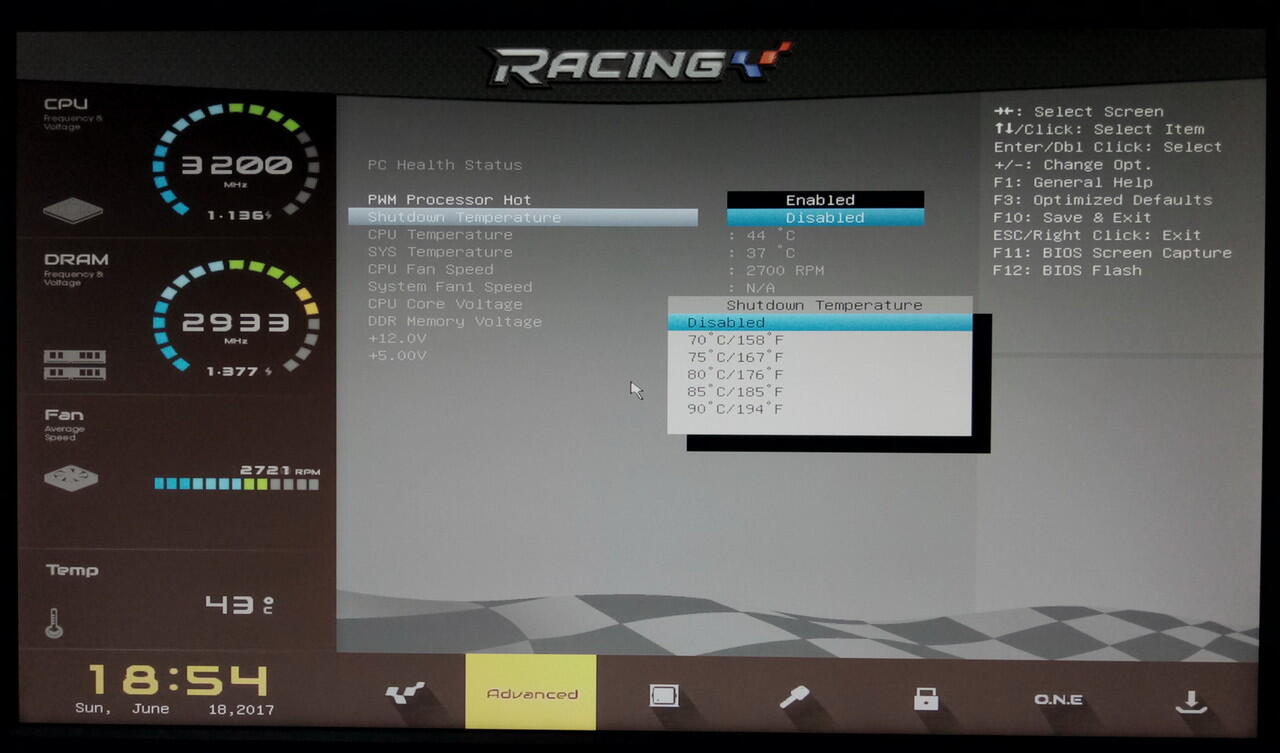Open the chipset tab icon
The width and height of the screenshot is (1280, 753).
(x=664, y=696)
